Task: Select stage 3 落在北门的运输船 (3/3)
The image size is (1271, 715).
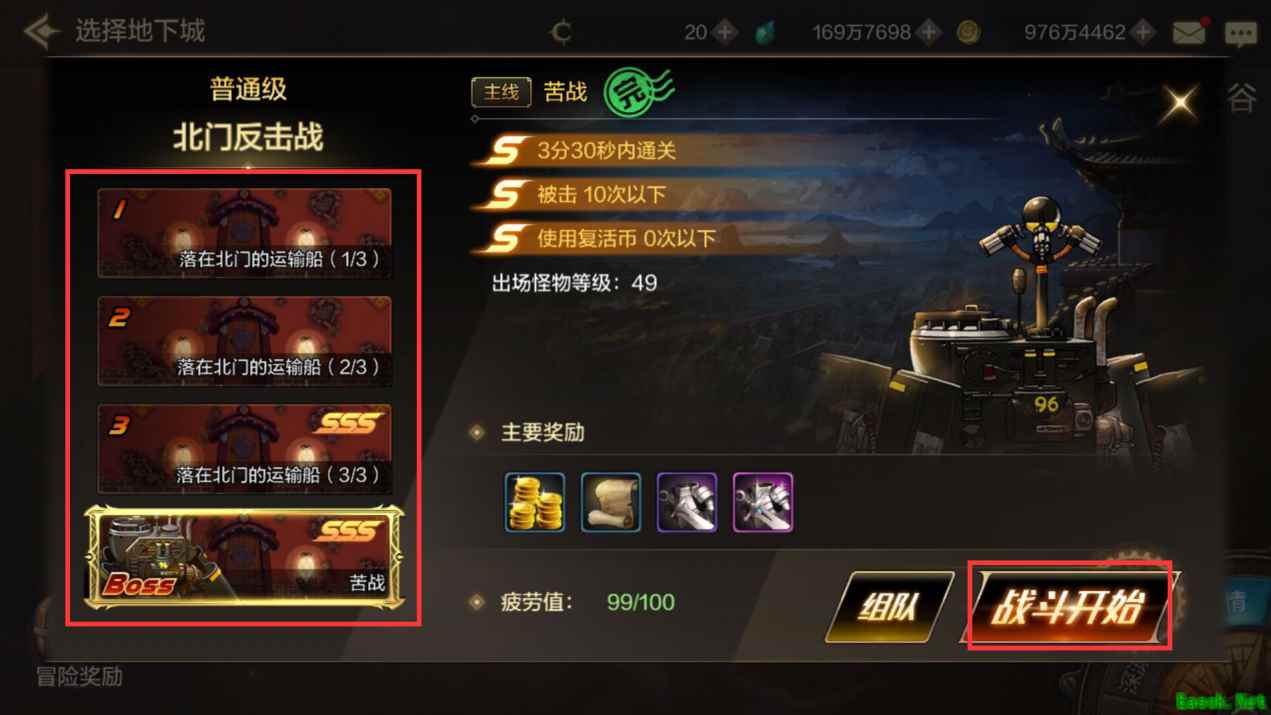Action: 245,449
